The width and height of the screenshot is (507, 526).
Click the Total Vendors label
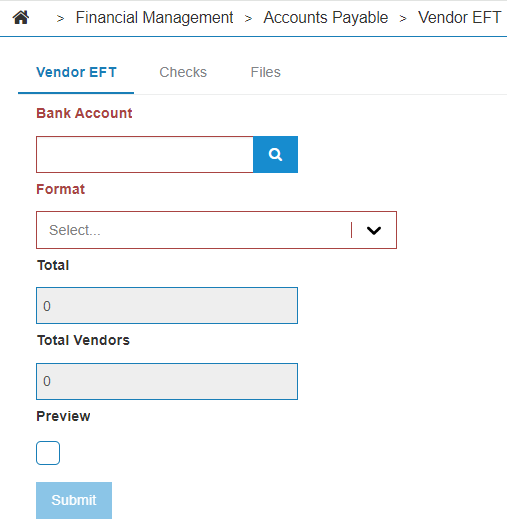tap(83, 340)
